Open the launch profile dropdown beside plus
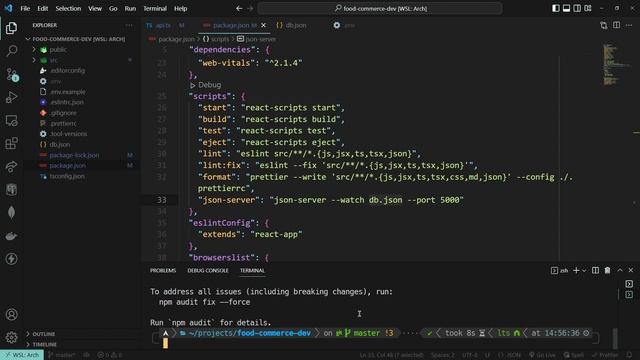This screenshot has height=360, width=640. coord(584,270)
